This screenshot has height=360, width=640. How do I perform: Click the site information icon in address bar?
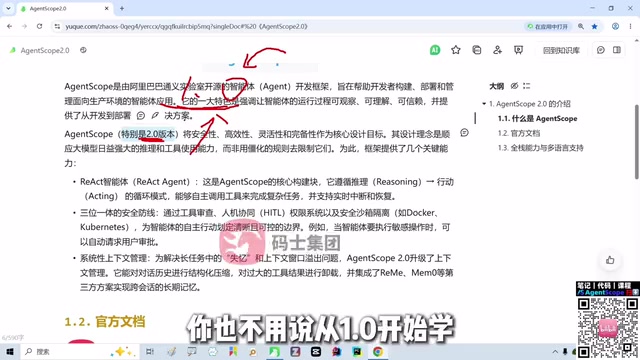point(57,27)
